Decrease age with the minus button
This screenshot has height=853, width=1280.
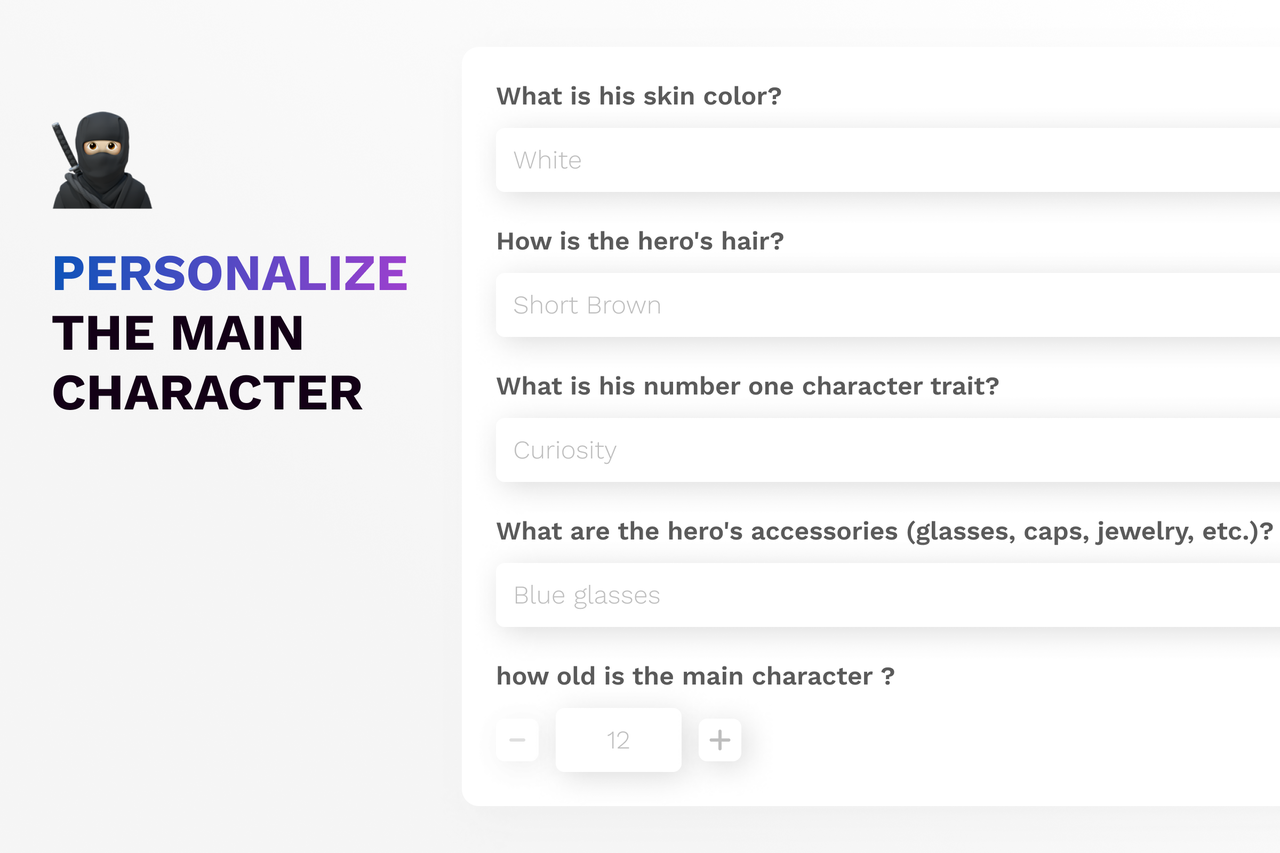(x=517, y=740)
